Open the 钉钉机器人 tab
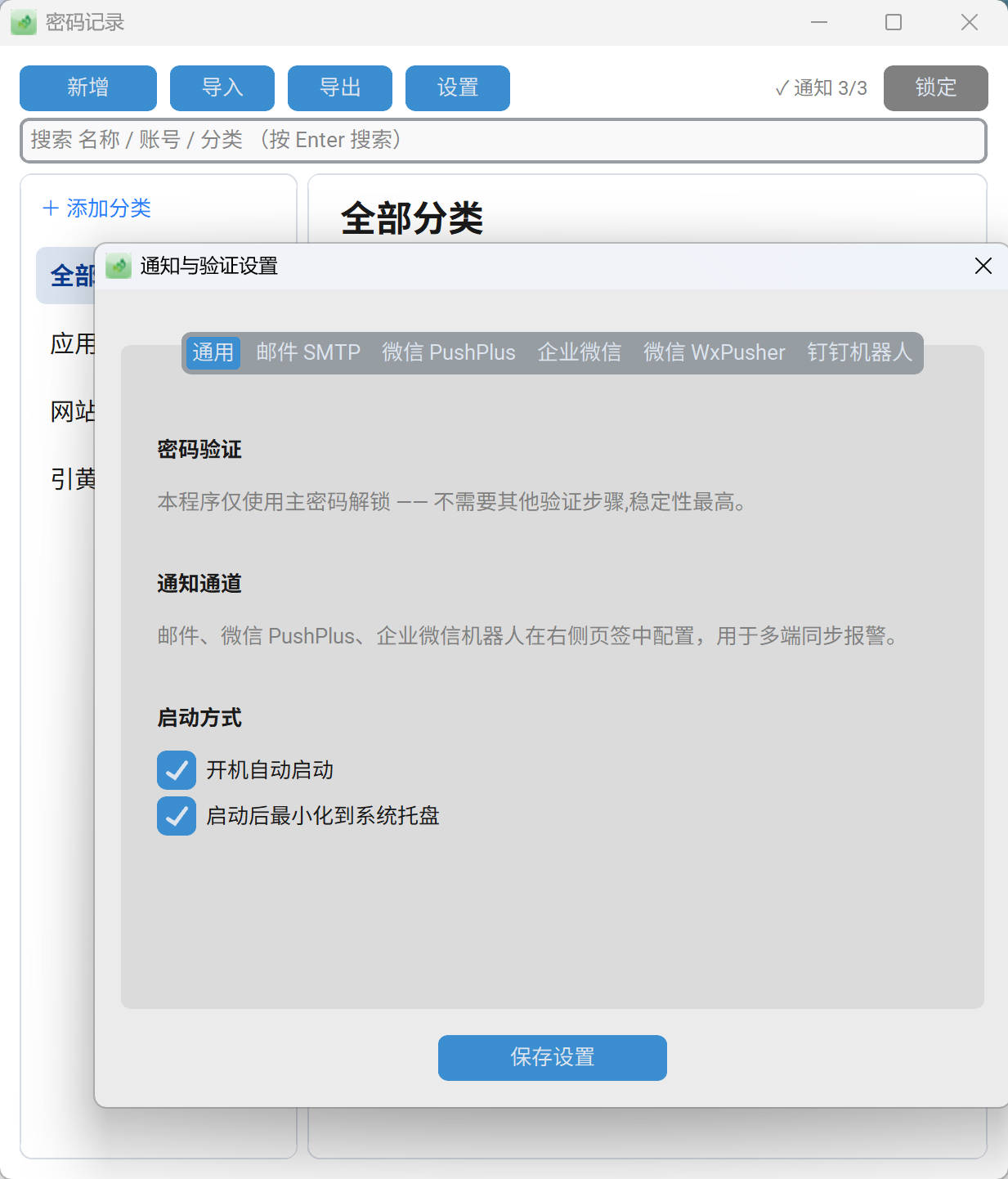Viewport: 1008px width, 1179px height. pyautogui.click(x=859, y=352)
